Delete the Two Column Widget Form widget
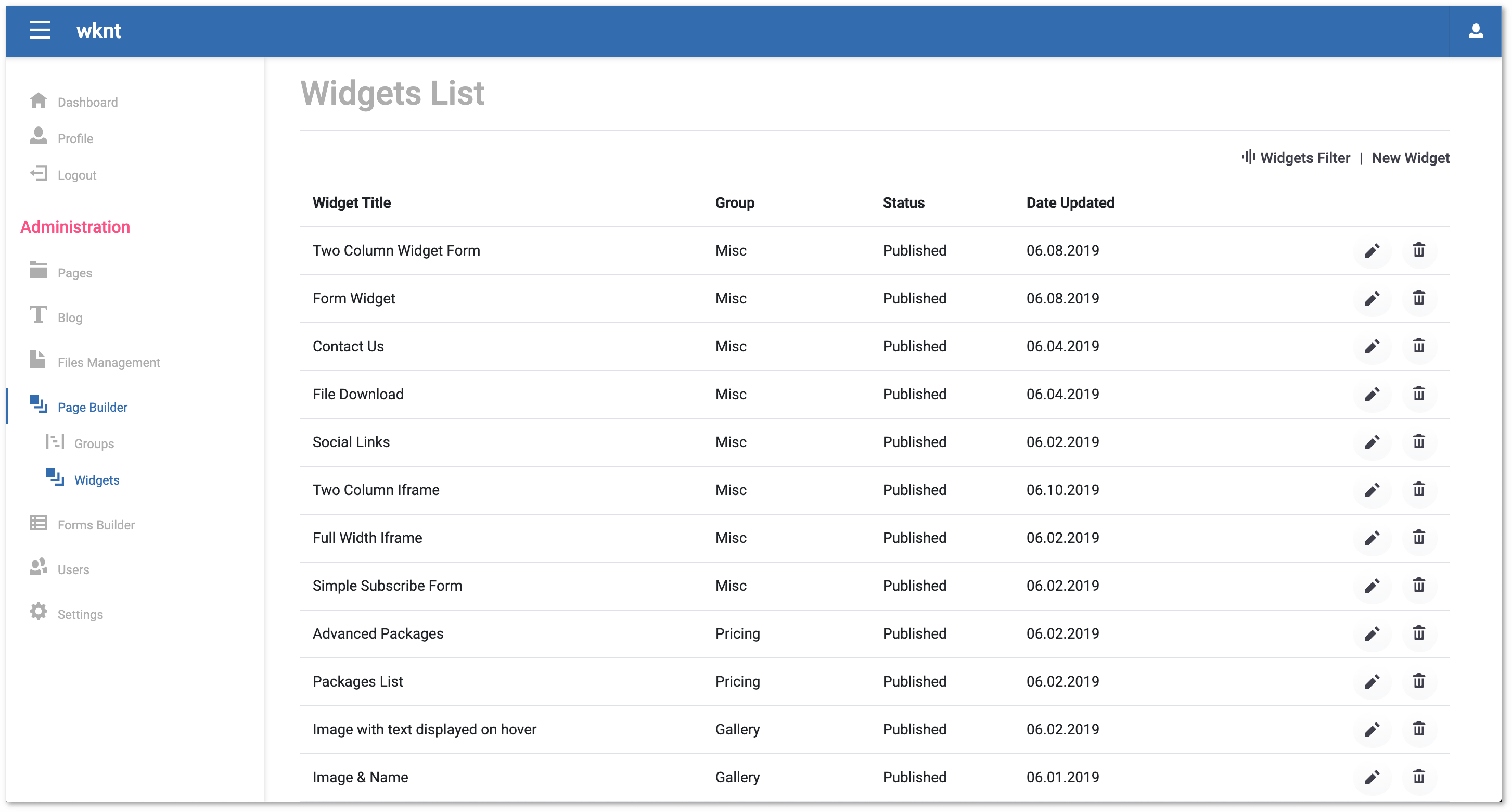 [x=1419, y=250]
